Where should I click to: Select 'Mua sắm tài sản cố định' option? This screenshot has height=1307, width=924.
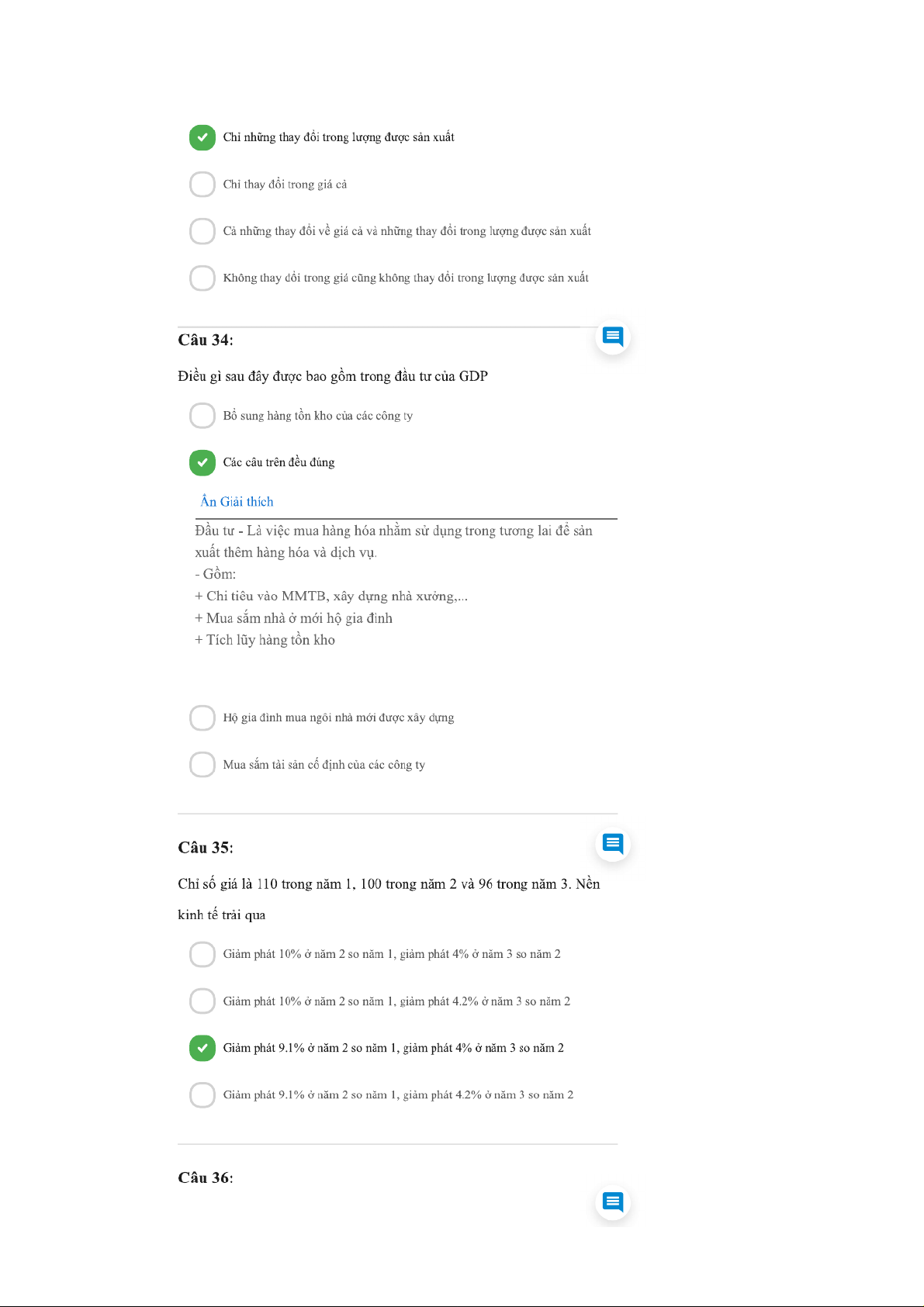[202, 765]
